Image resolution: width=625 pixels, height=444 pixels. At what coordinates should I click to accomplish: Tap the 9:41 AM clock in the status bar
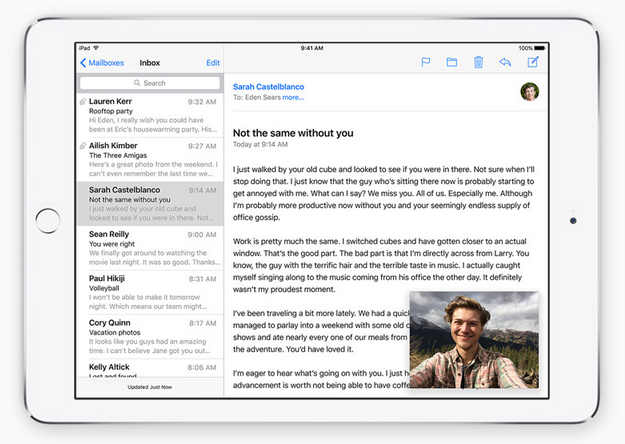point(312,48)
